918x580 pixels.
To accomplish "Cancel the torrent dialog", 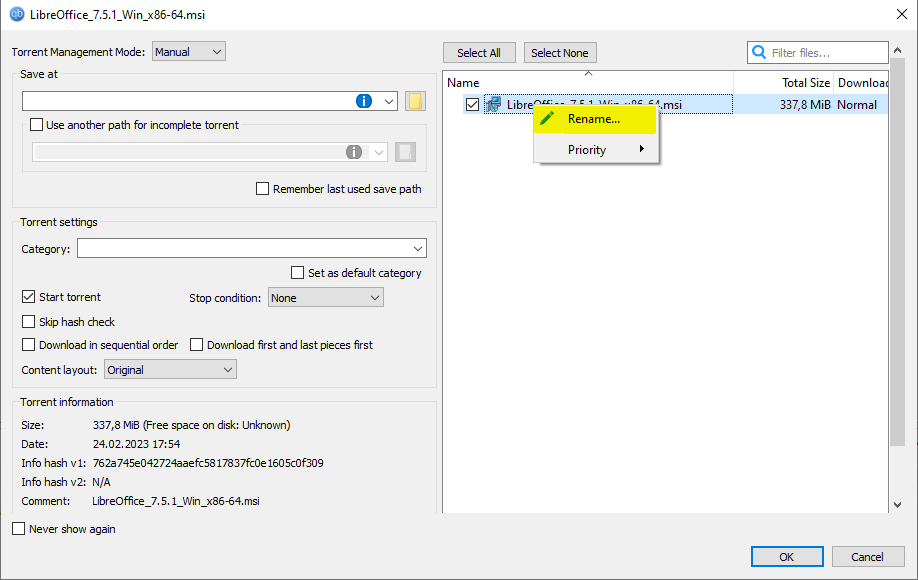I will [868, 556].
